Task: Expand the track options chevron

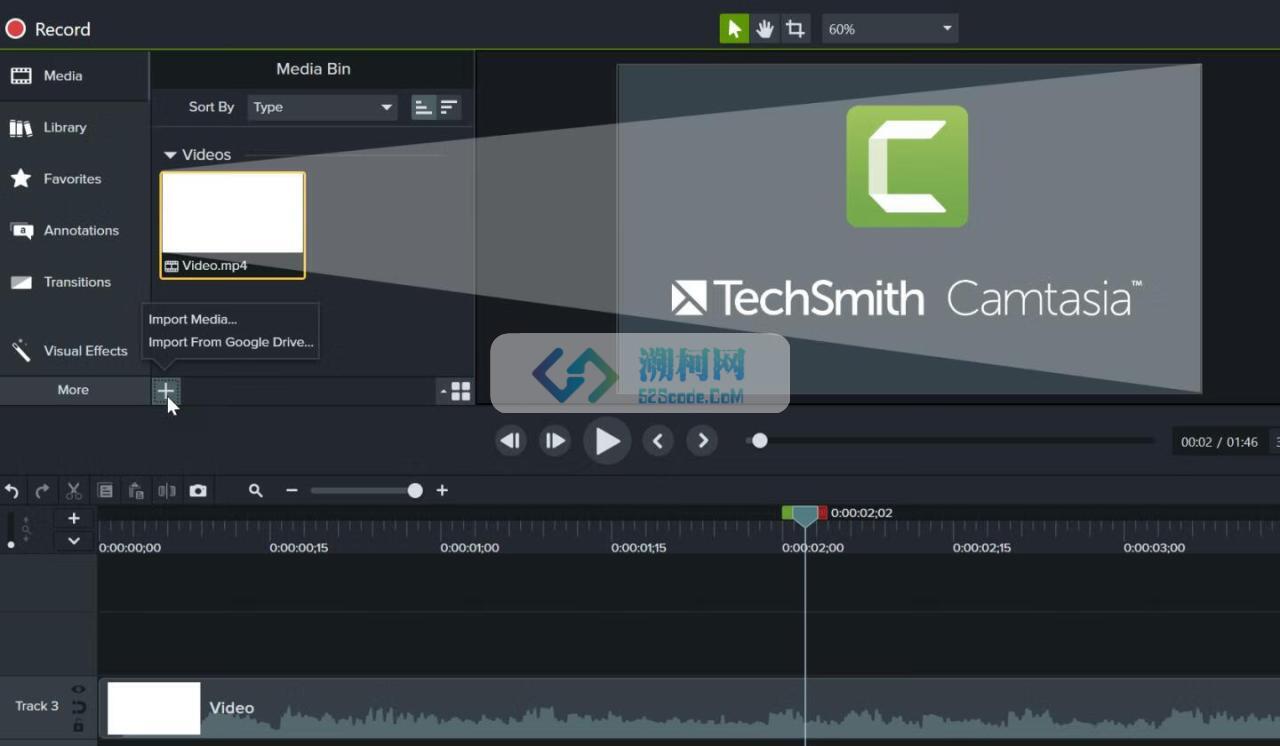Action: point(74,541)
